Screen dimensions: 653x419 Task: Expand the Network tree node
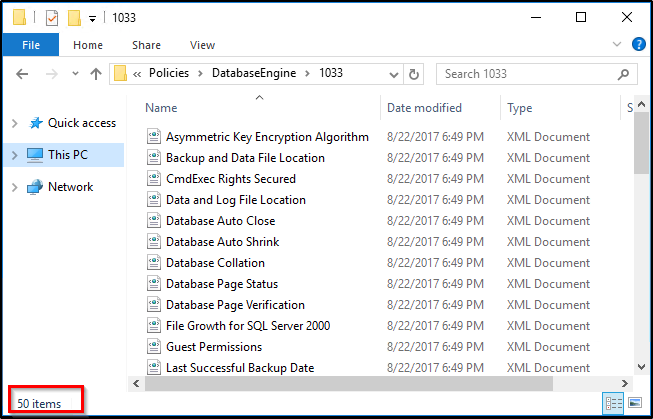tap(15, 187)
